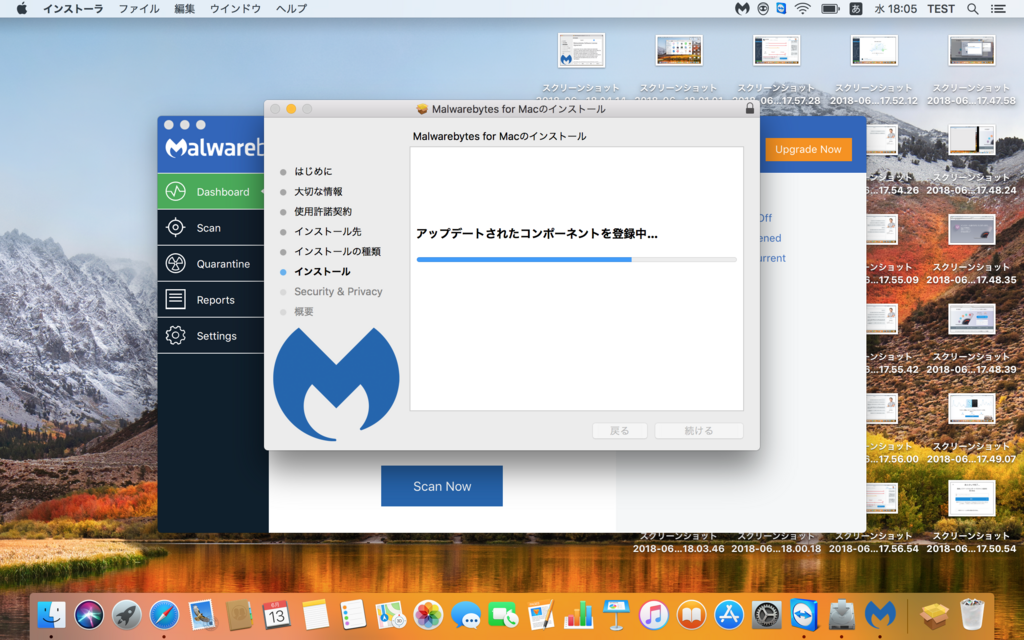Open iTunes from the Dock
1024x640 pixels.
(x=654, y=615)
